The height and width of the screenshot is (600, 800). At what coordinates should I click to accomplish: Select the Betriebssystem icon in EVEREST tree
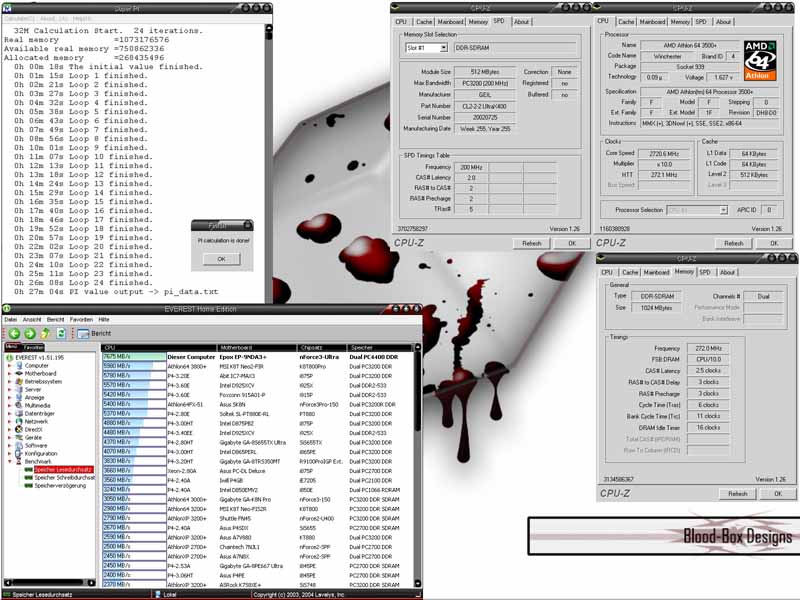pos(19,381)
